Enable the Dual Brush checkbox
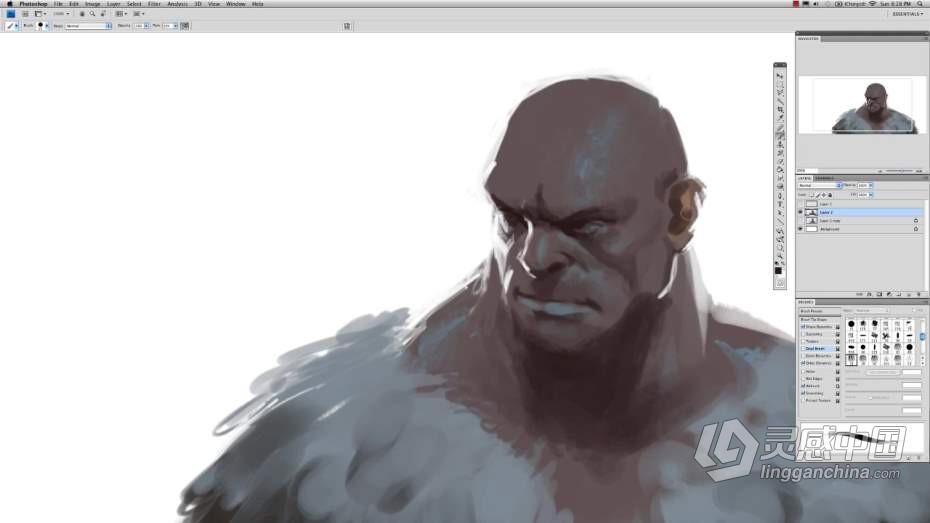The height and width of the screenshot is (523, 930). 802,348
